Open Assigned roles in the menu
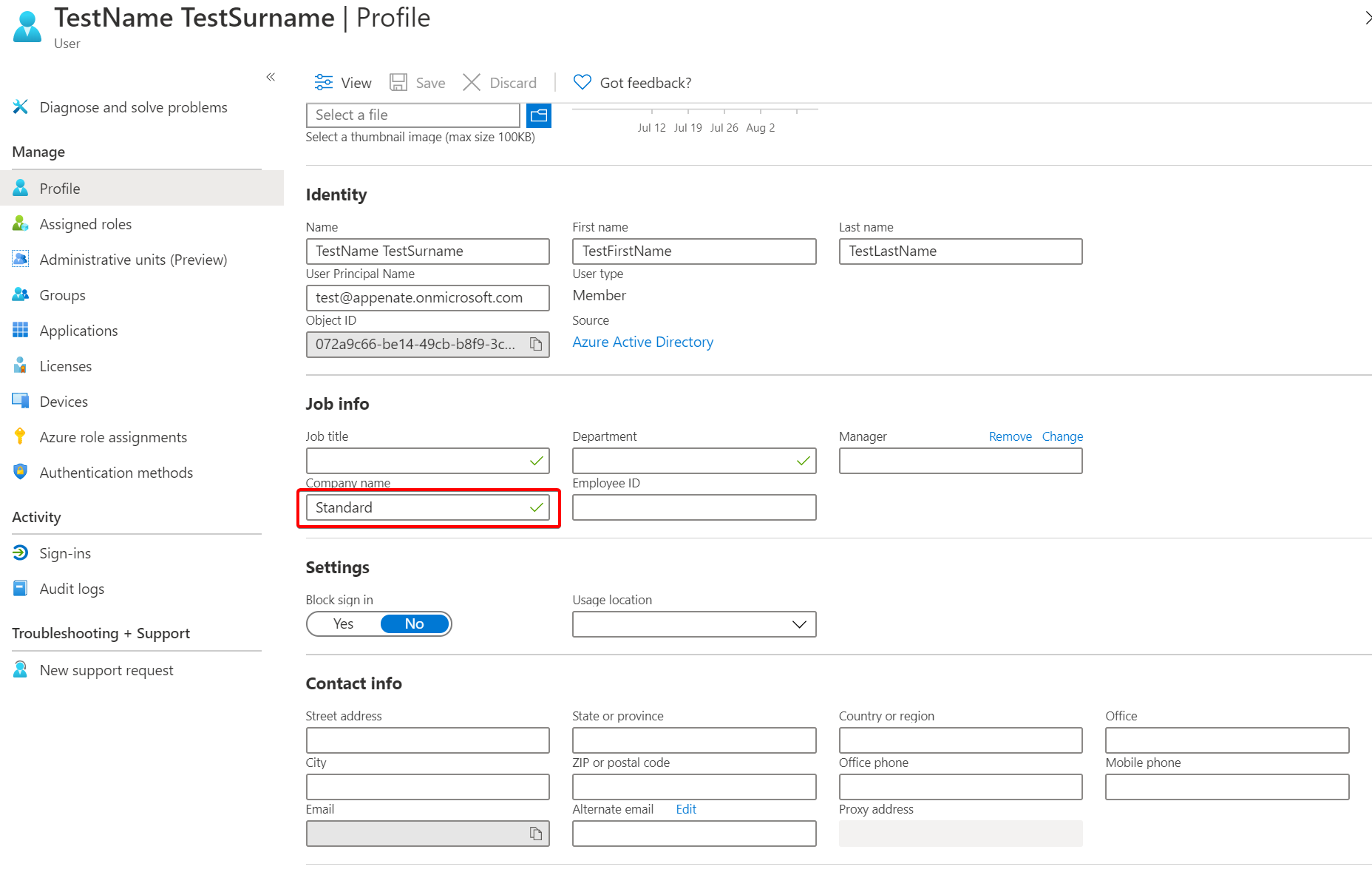 point(85,224)
